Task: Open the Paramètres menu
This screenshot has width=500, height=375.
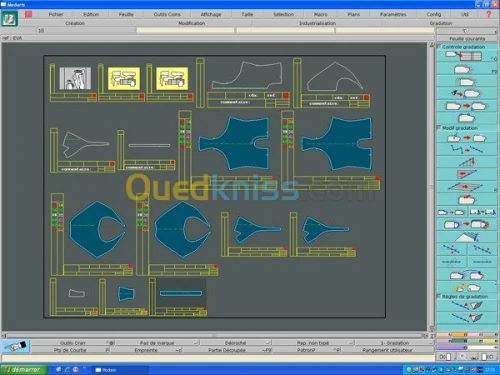Action: pos(393,14)
